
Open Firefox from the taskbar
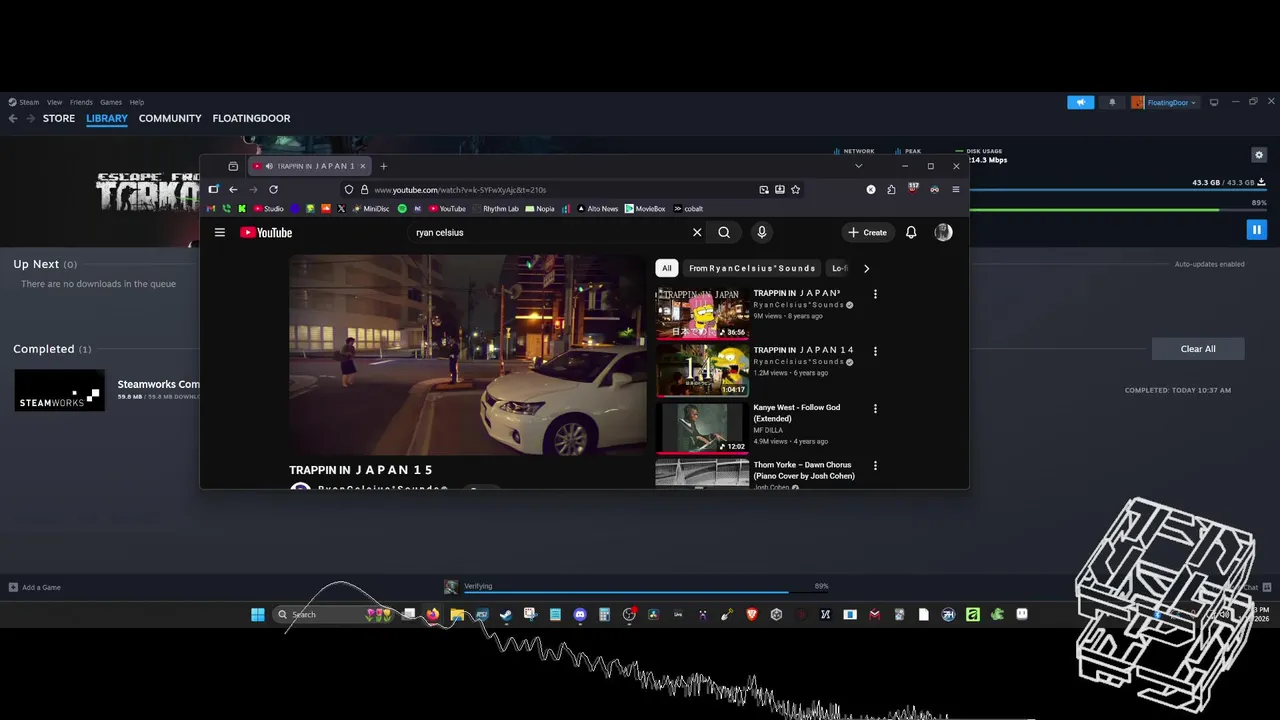(433, 614)
